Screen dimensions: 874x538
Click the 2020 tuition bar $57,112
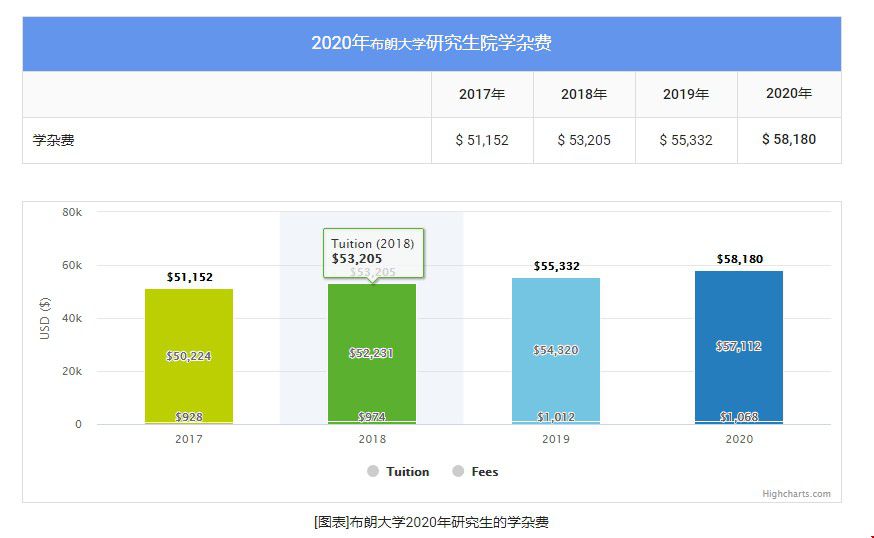(739, 346)
